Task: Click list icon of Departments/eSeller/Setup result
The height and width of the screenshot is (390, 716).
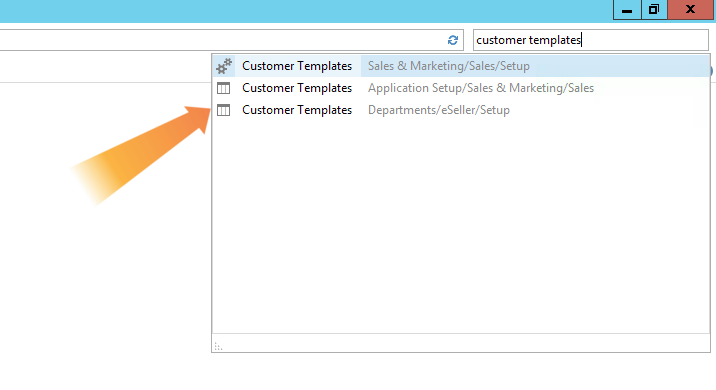Action: [223, 110]
